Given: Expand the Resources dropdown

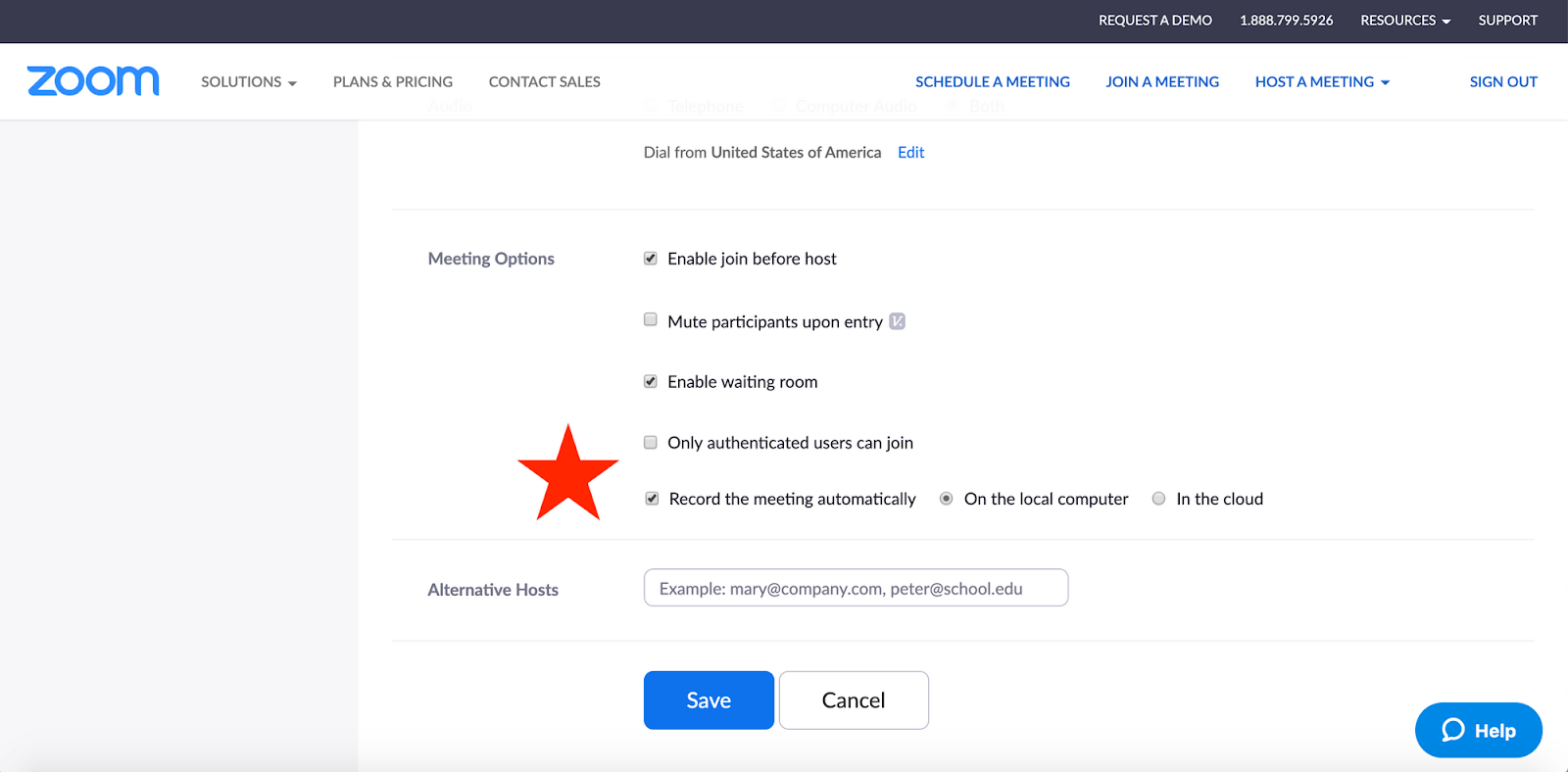Looking at the screenshot, I should [1405, 21].
